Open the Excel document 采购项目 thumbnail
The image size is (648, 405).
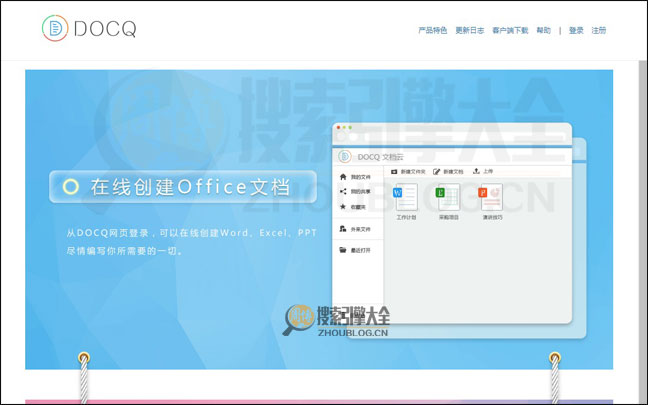tap(448, 197)
